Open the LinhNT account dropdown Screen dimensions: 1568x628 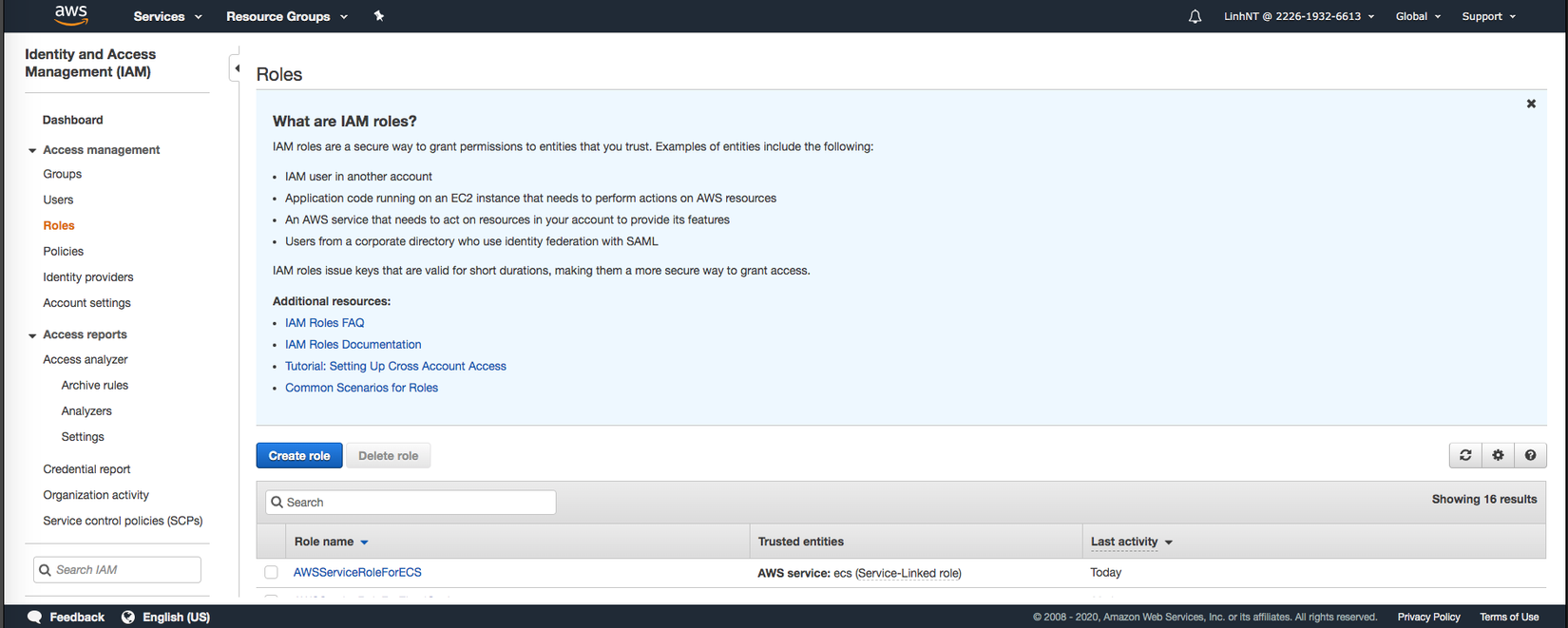[x=1298, y=16]
